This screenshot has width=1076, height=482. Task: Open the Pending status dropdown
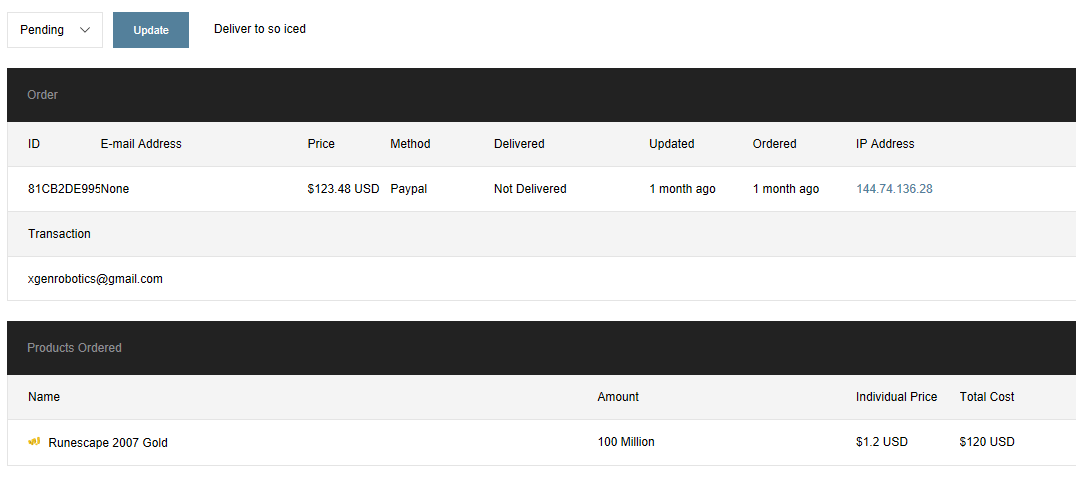click(55, 30)
